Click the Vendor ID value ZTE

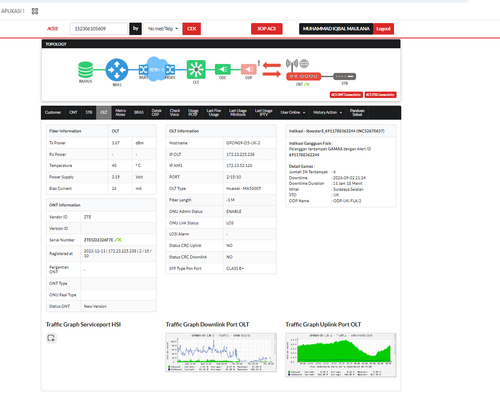(x=87, y=217)
